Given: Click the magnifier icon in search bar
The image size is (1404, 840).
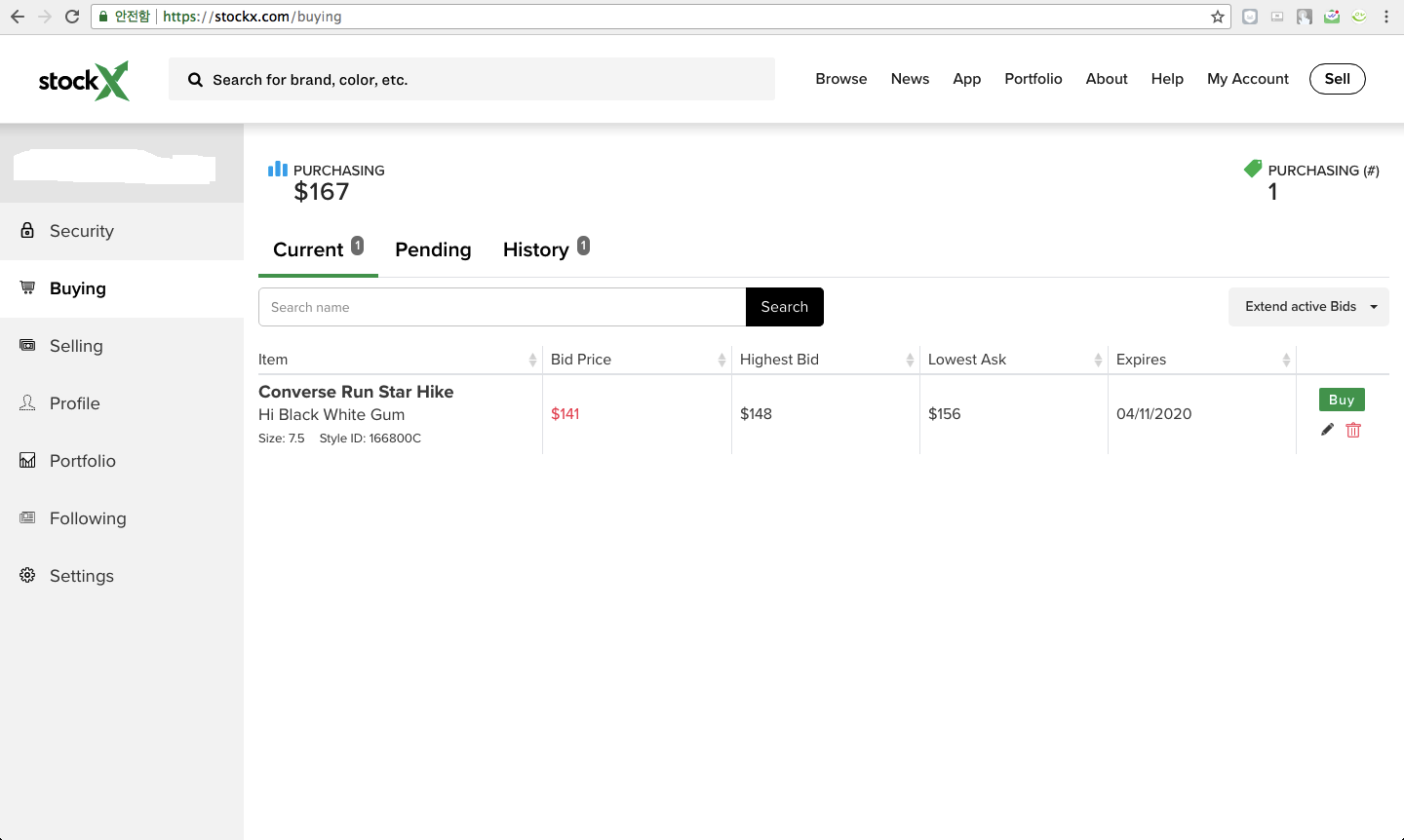Looking at the screenshot, I should (x=196, y=80).
